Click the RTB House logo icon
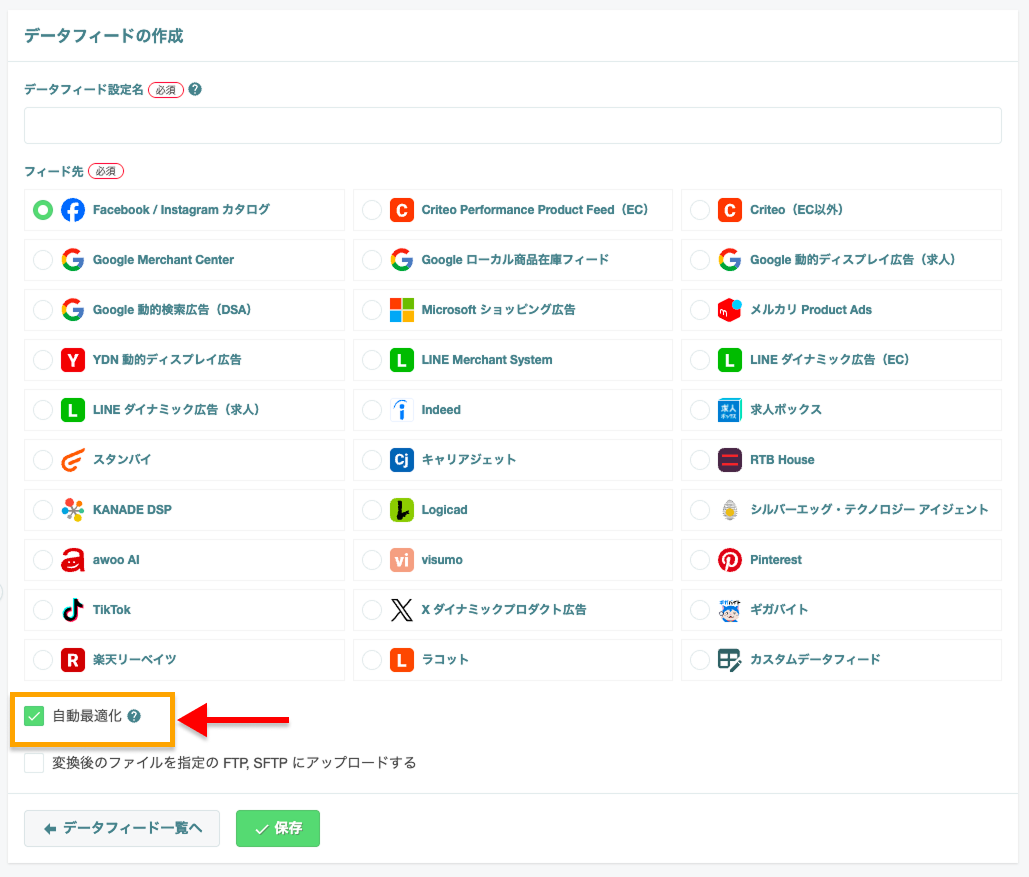The image size is (1029, 877). coord(730,460)
